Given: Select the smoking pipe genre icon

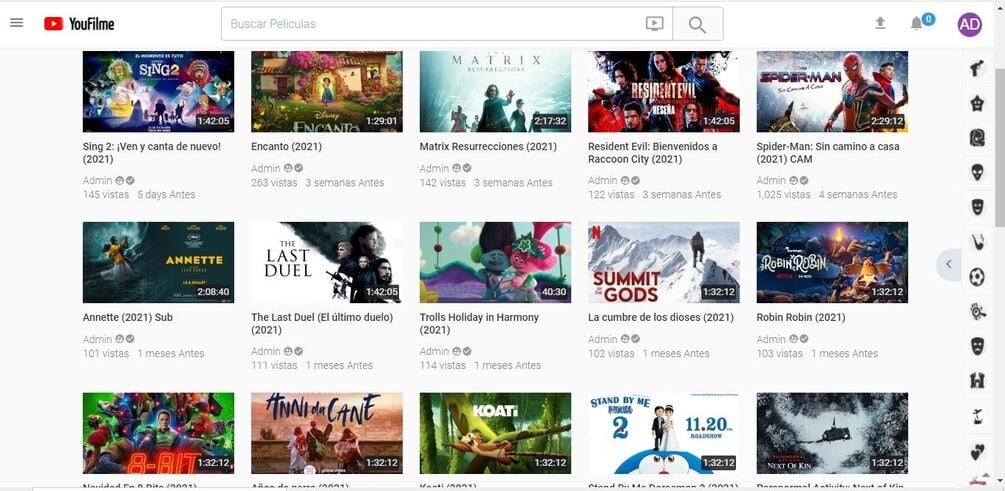Looking at the screenshot, I should tap(977, 242).
